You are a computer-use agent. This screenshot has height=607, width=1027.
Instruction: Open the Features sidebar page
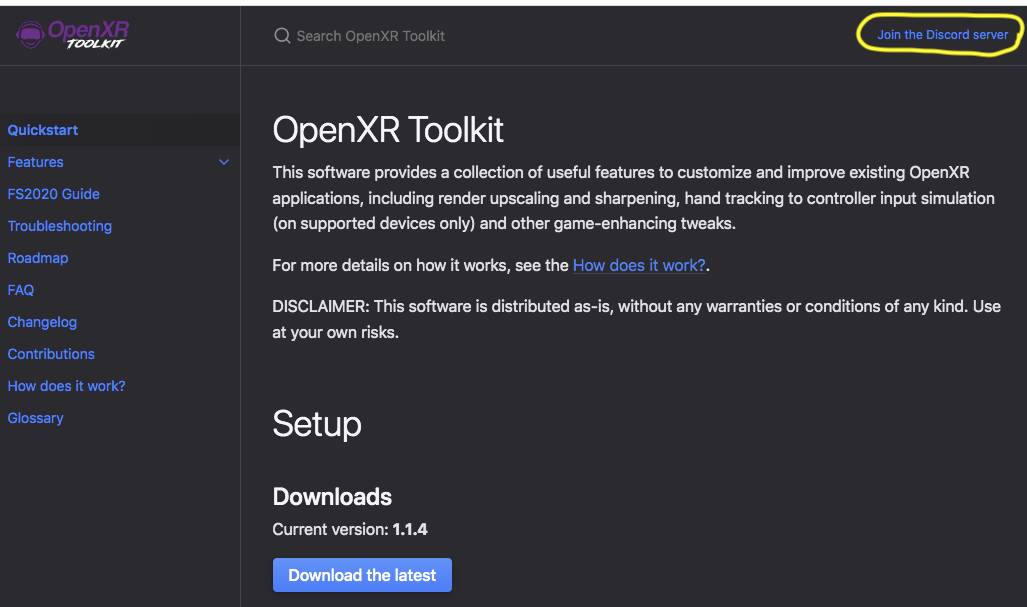point(35,162)
